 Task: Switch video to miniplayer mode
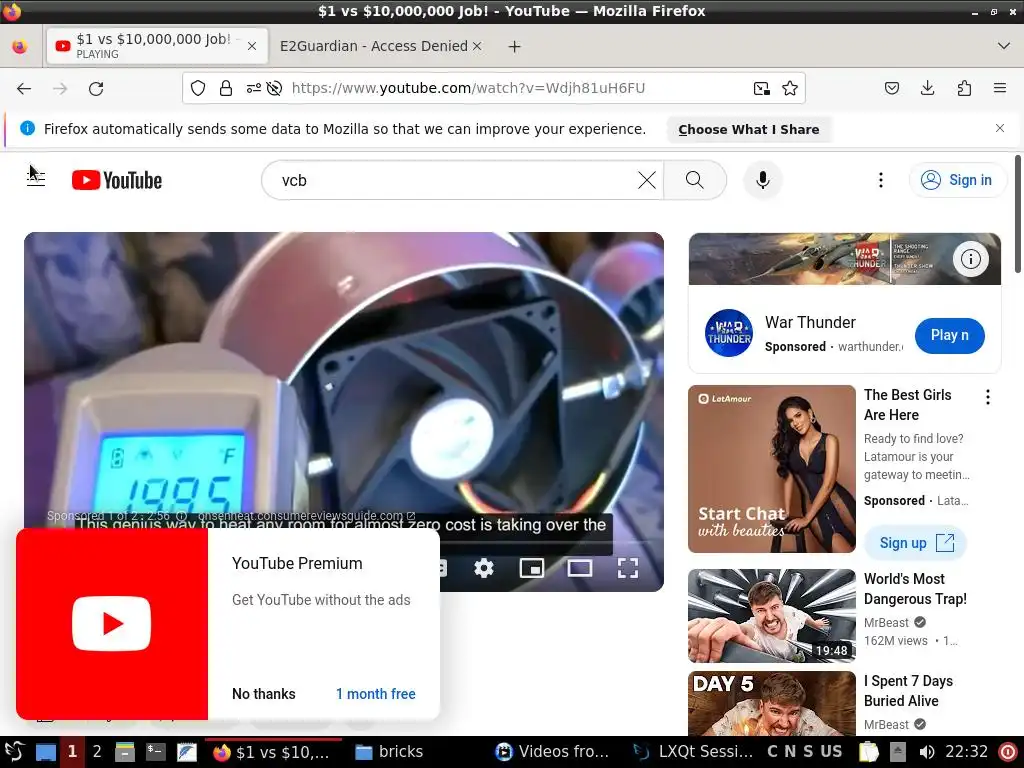tap(532, 568)
